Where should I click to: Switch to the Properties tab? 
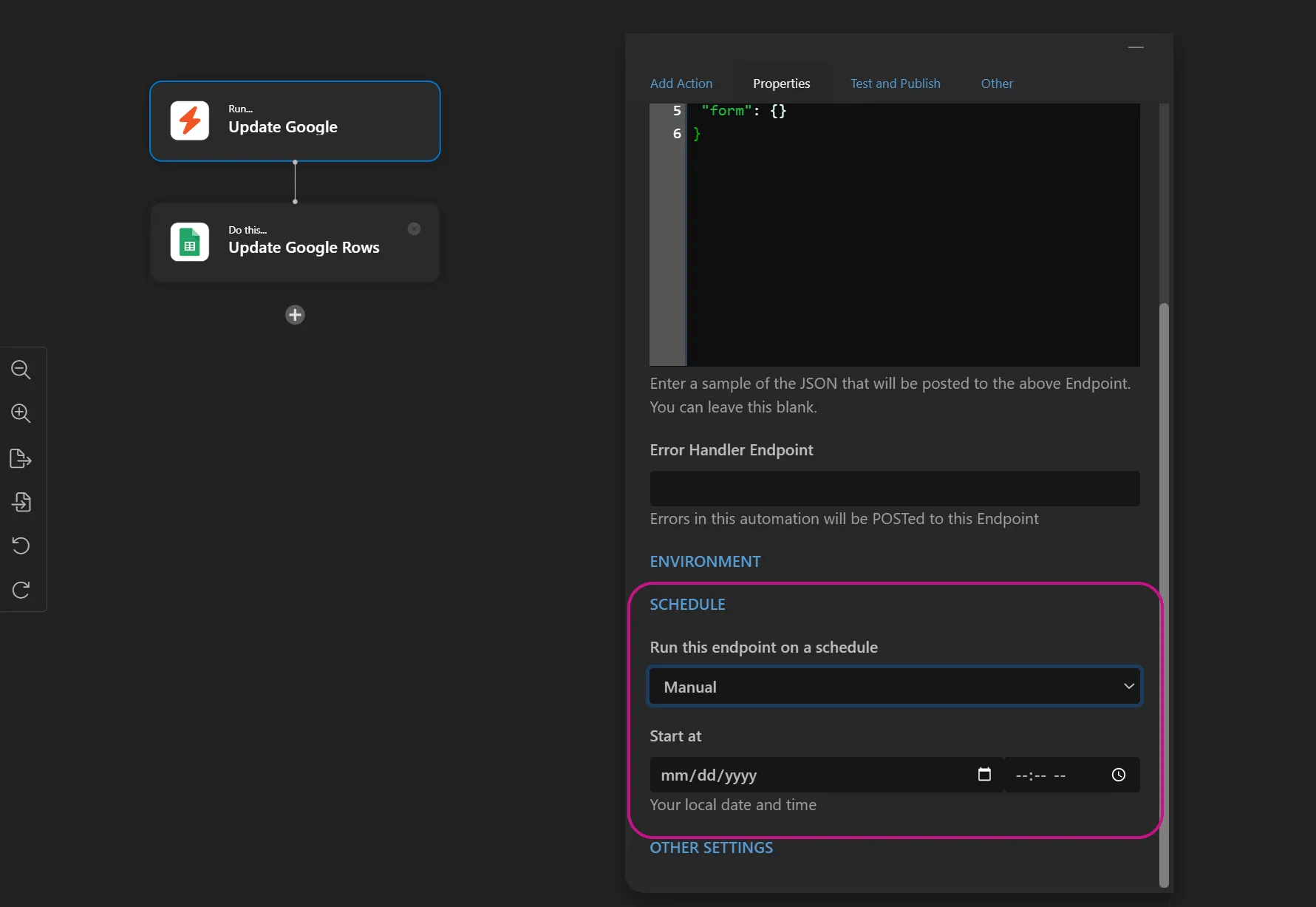(x=781, y=84)
